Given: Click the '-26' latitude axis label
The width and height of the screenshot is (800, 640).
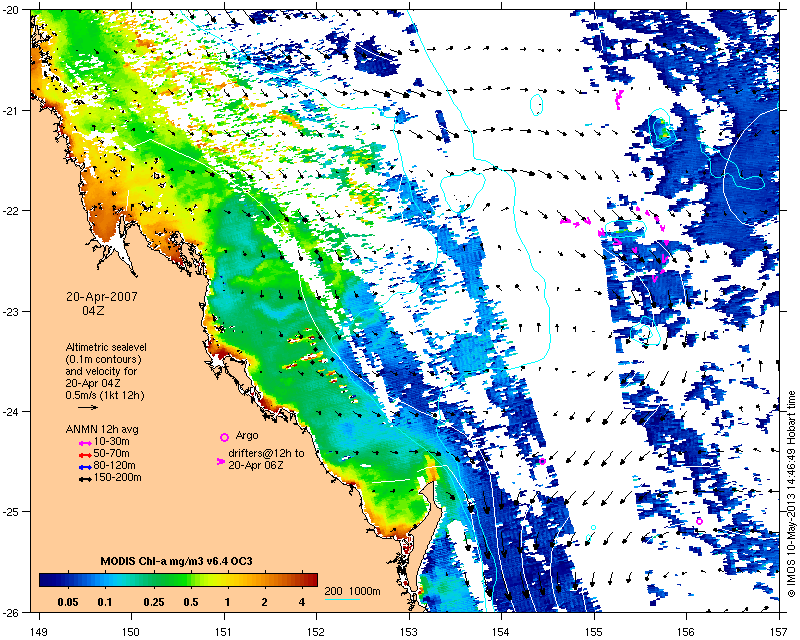Looking at the screenshot, I should click(x=10, y=612).
